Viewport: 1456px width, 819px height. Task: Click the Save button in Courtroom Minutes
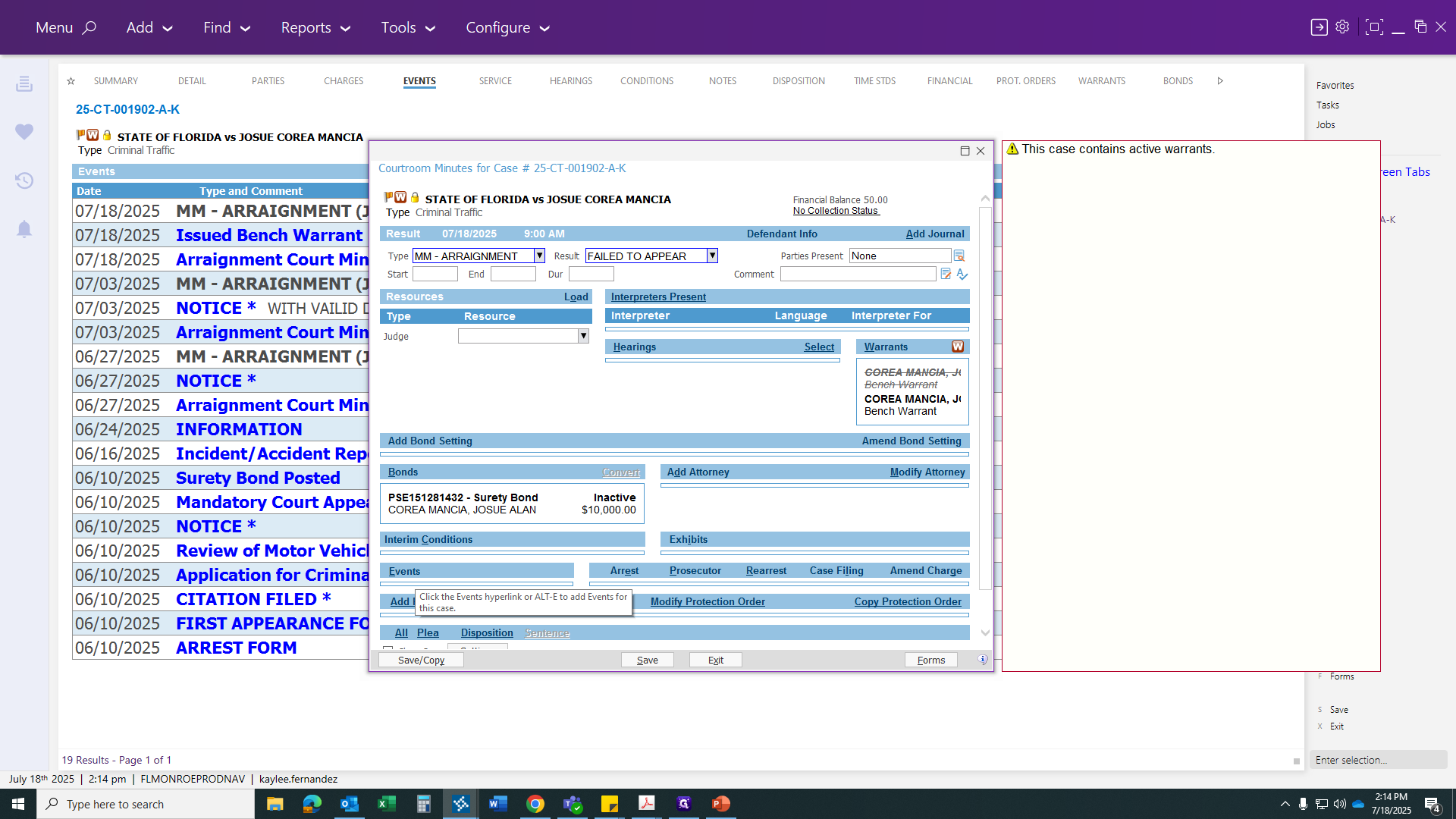click(647, 660)
